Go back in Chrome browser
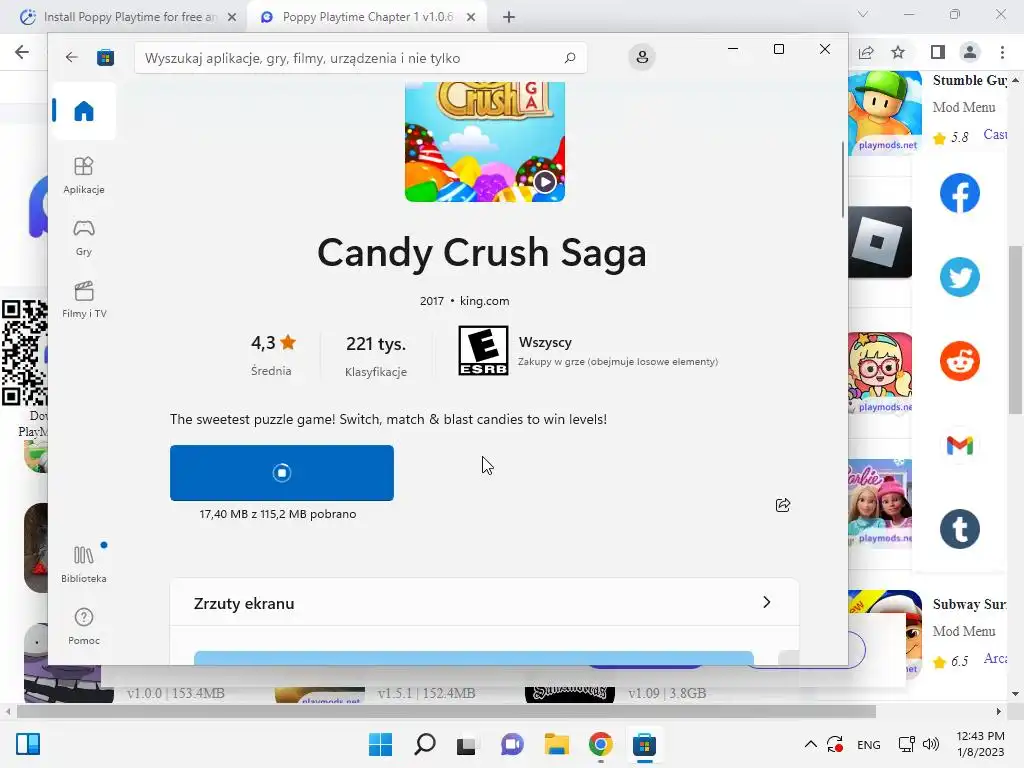Screen dimensions: 1024x768 tap(22, 52)
